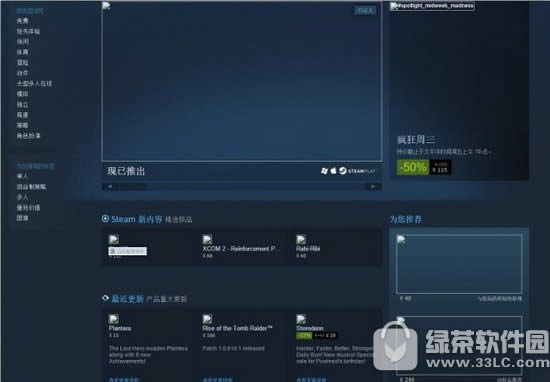The width and height of the screenshot is (550, 382).
Task: Open first recommended game thumbnail priced ¥ 48
Action: coord(459,264)
